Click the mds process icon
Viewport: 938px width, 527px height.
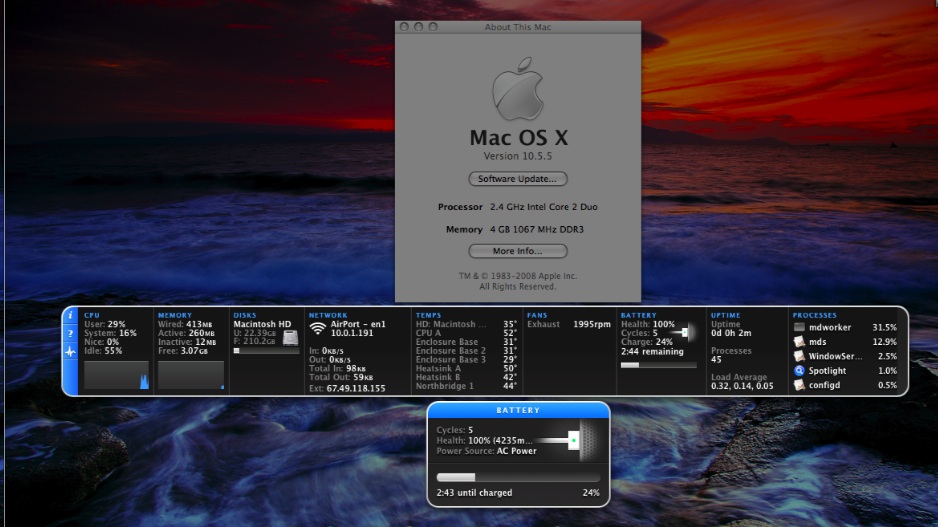click(799, 342)
